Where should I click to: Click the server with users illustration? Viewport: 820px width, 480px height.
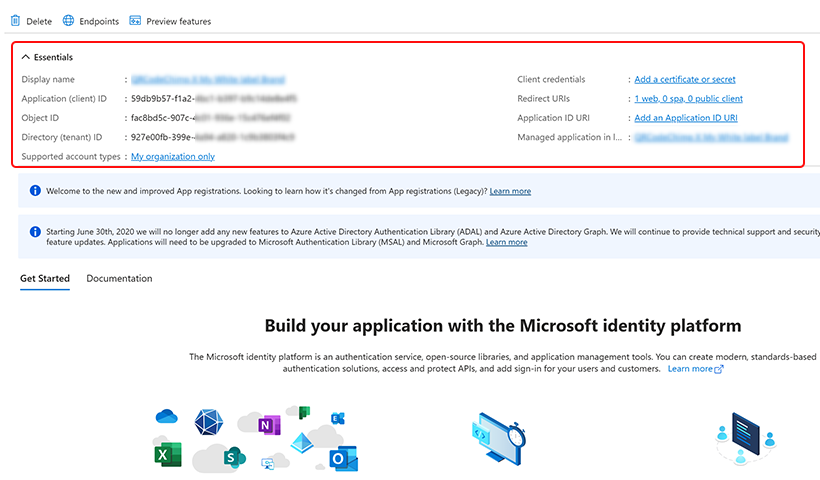pyautogui.click(x=745, y=438)
